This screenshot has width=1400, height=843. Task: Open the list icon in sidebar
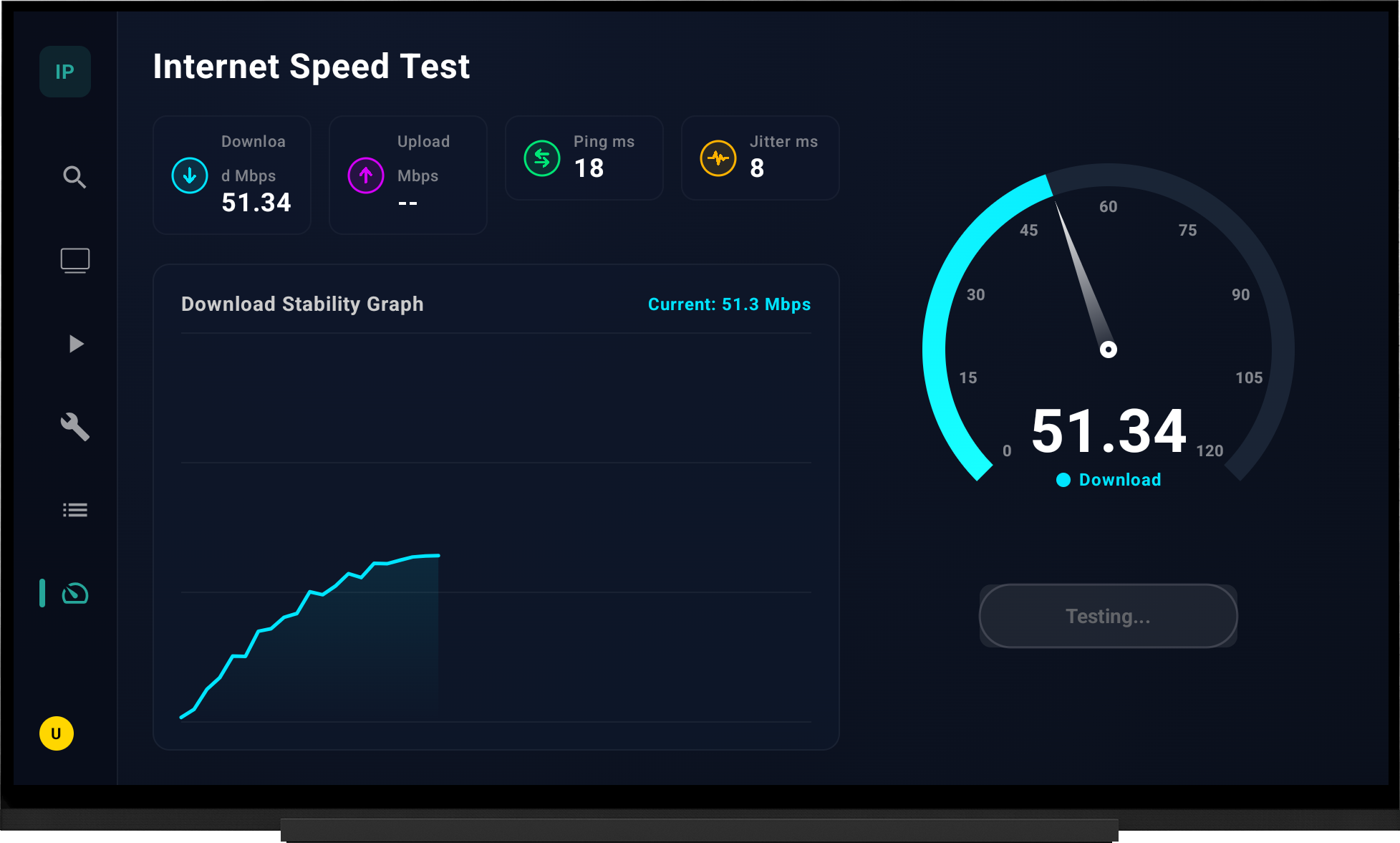coord(74,510)
